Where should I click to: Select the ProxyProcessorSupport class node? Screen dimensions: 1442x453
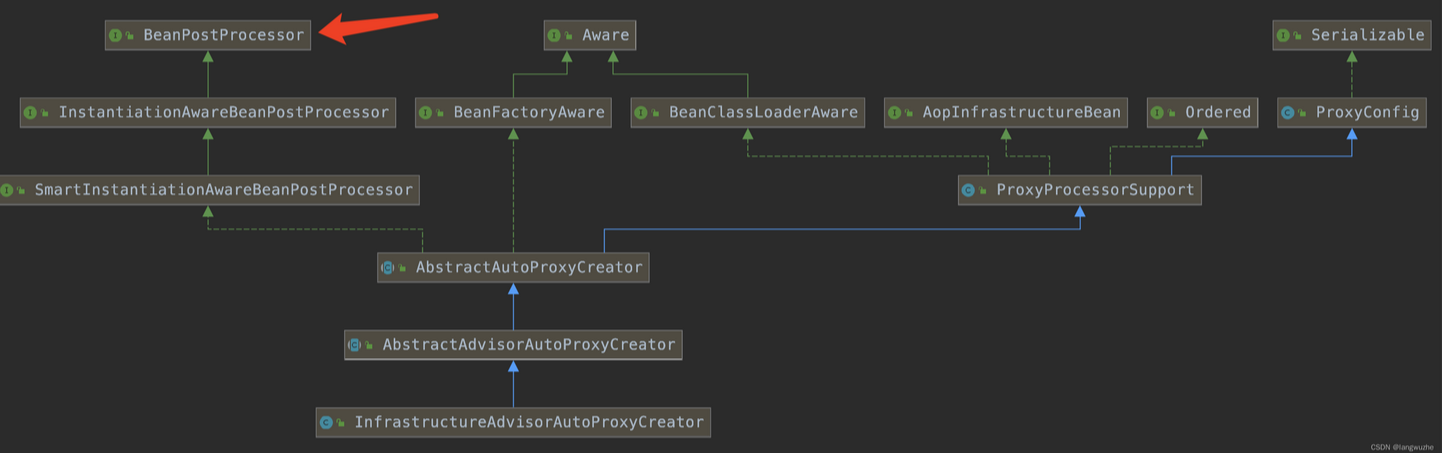[x=1079, y=189]
